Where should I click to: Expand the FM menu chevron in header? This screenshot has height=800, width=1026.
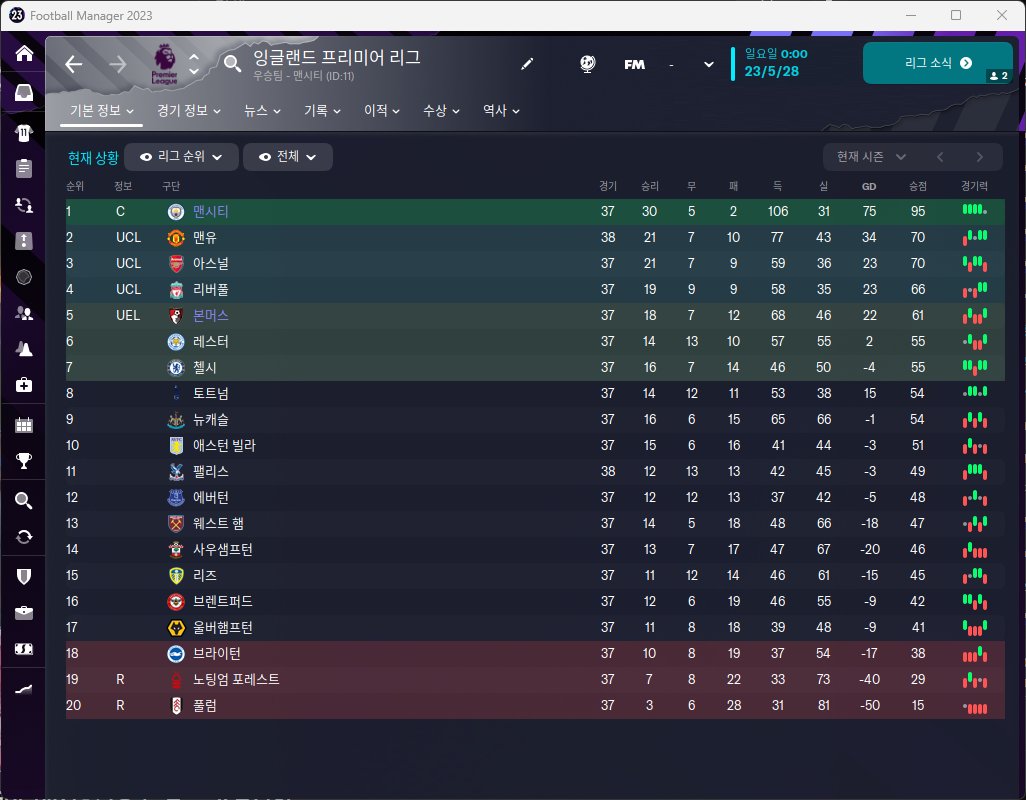(709, 64)
